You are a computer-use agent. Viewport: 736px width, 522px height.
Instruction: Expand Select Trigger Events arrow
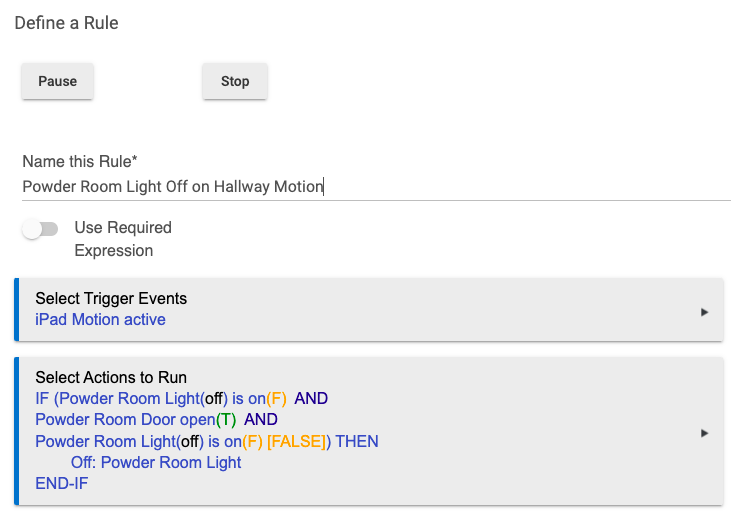(x=704, y=312)
